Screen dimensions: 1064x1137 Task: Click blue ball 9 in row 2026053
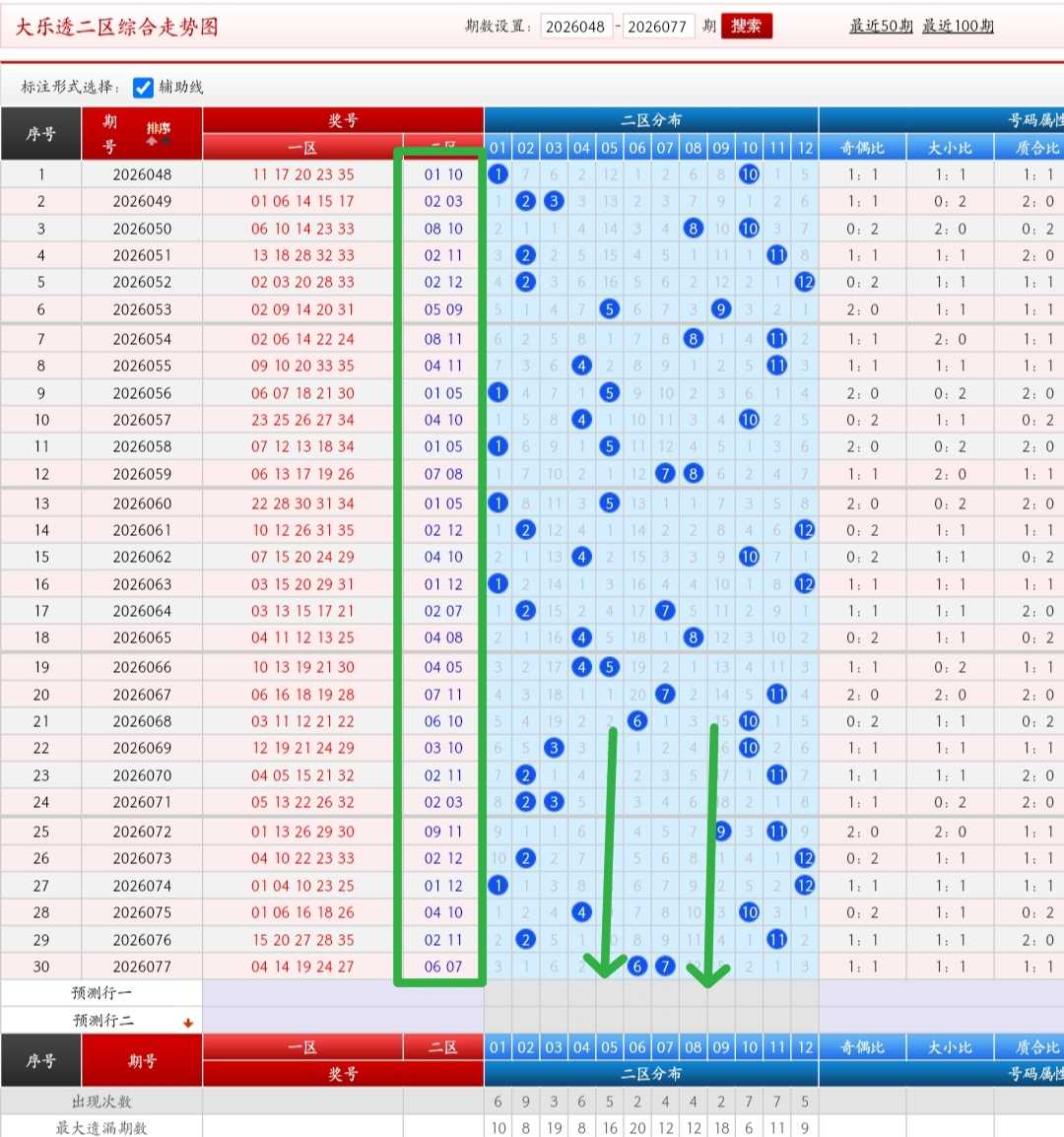pyautogui.click(x=720, y=309)
